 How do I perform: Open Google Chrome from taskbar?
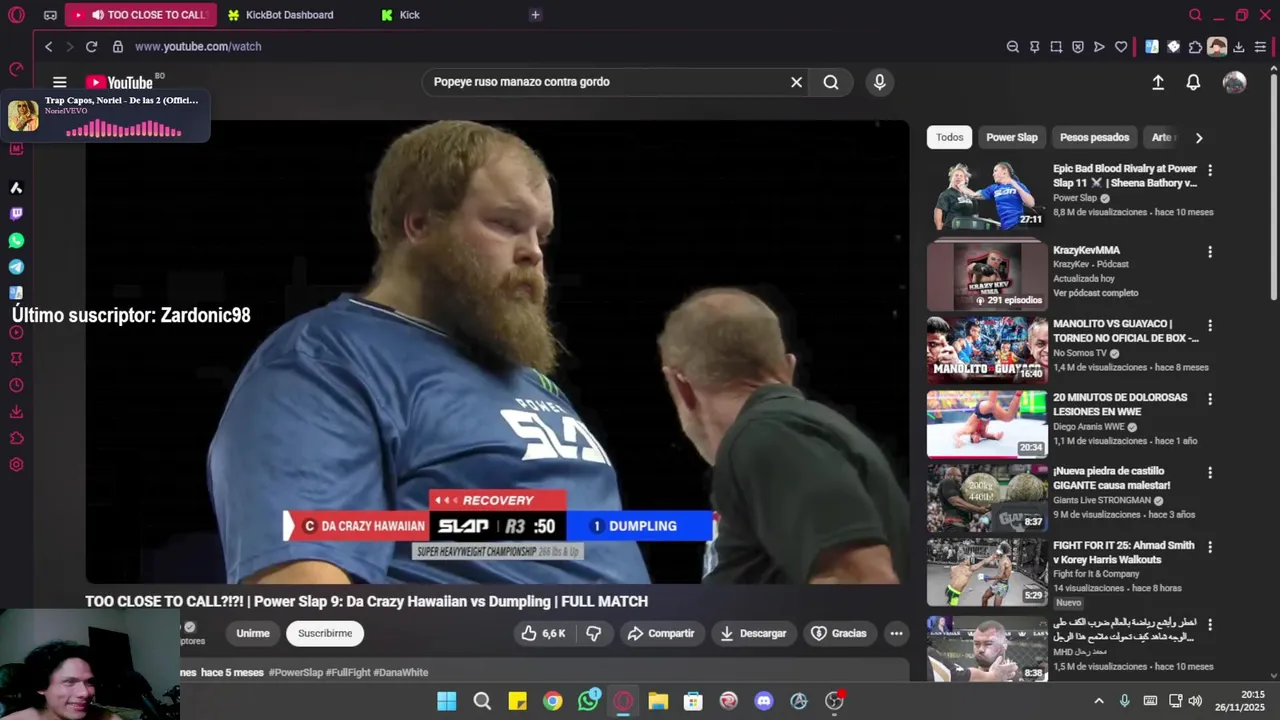pyautogui.click(x=552, y=701)
